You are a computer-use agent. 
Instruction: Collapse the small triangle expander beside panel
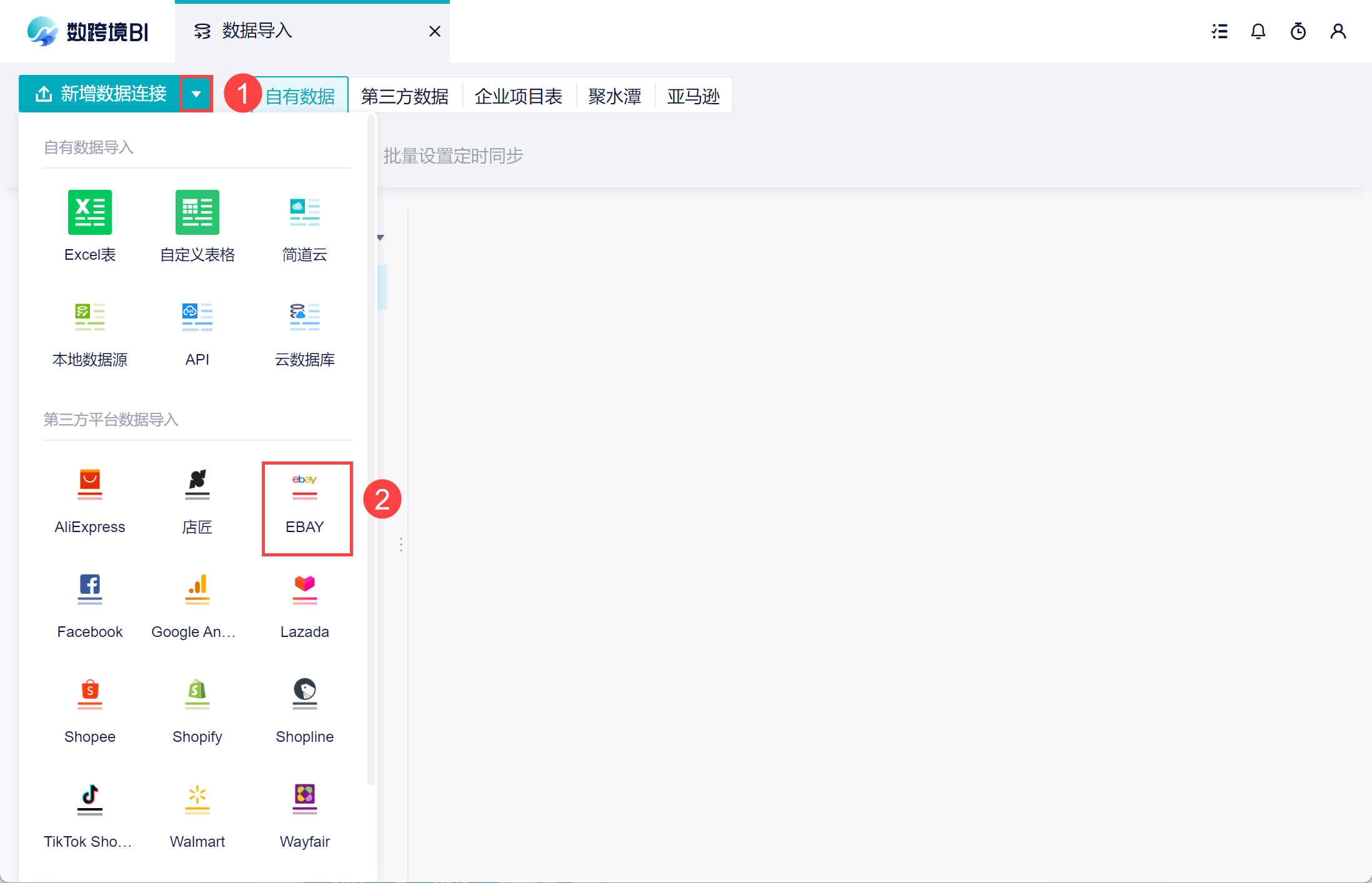[x=380, y=237]
